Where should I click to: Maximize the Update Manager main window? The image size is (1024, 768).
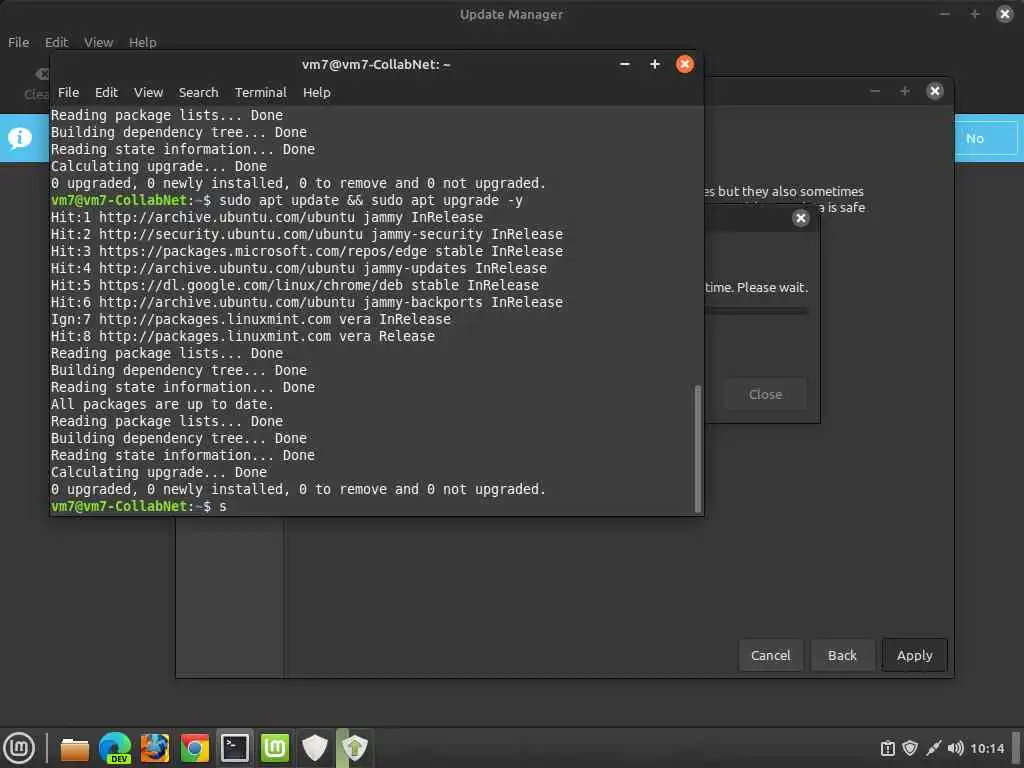974,14
